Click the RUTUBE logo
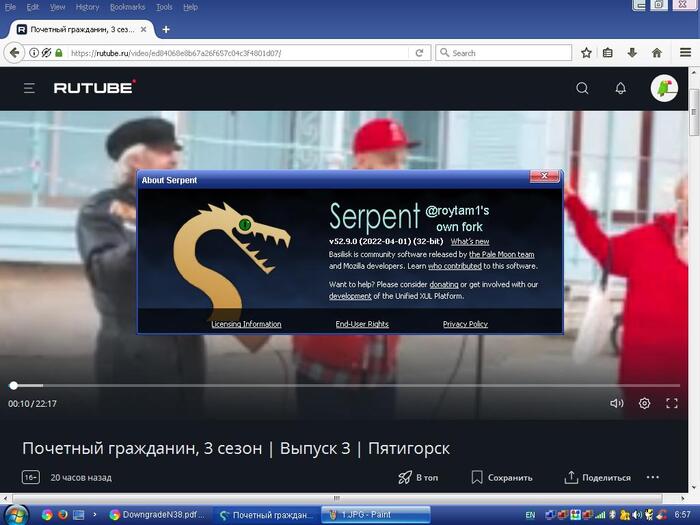The width and height of the screenshot is (700, 525). tap(95, 87)
